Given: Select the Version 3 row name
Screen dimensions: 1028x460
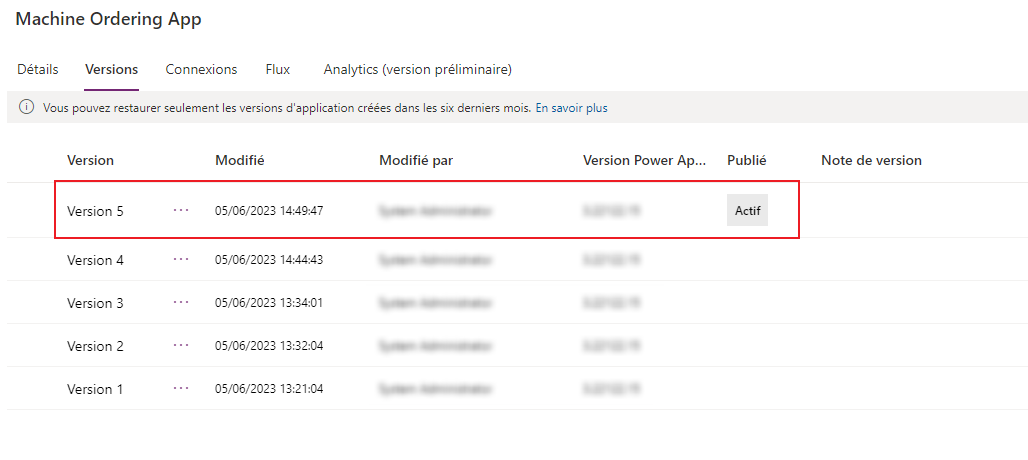Looking at the screenshot, I should (95, 303).
